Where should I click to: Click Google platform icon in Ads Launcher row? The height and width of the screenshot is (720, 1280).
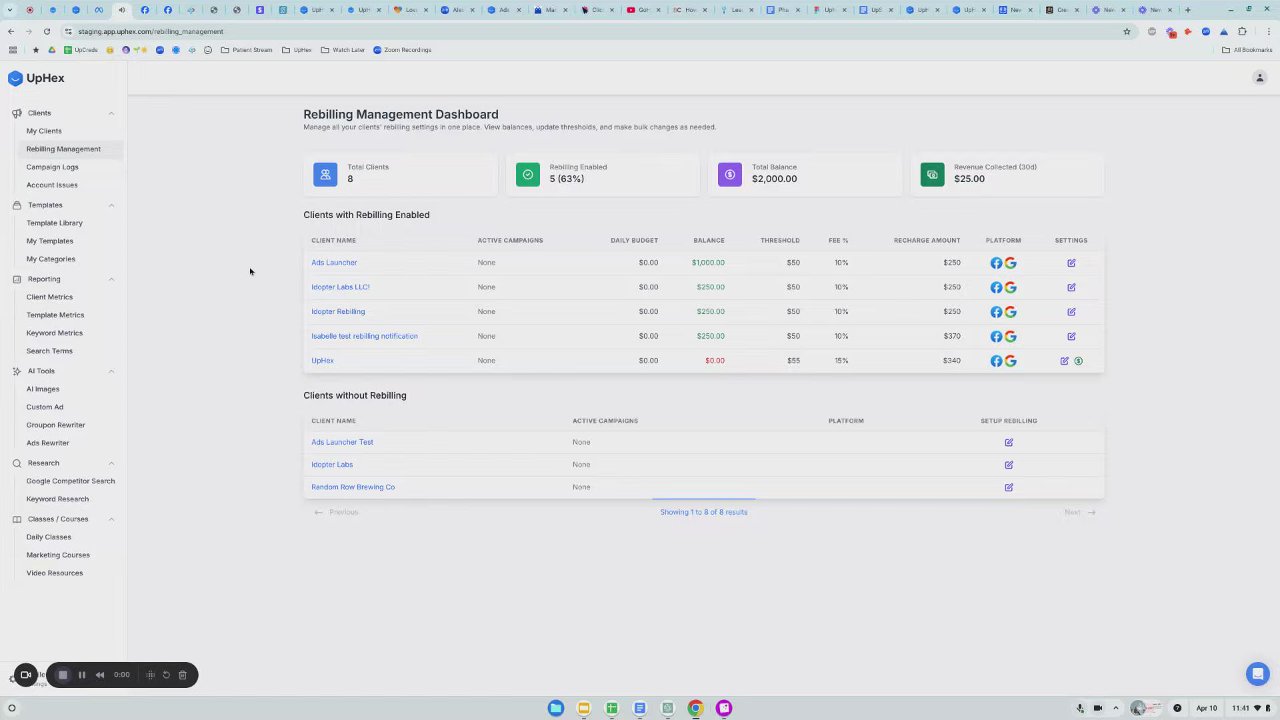(x=1010, y=263)
